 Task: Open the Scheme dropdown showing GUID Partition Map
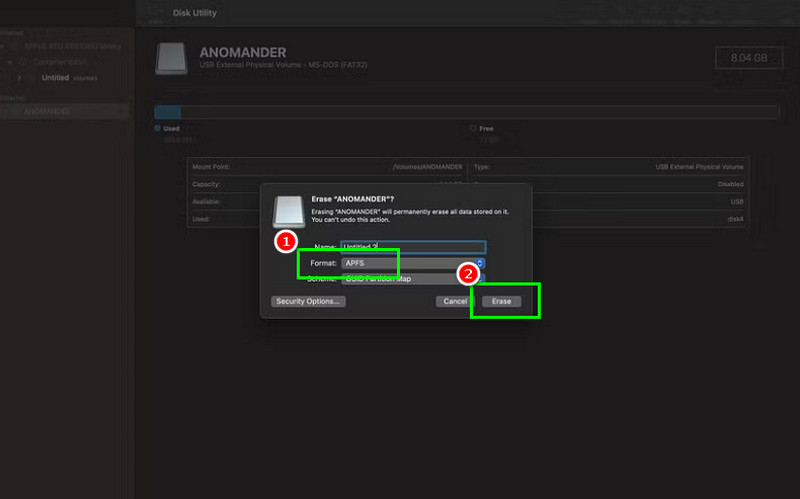click(413, 279)
